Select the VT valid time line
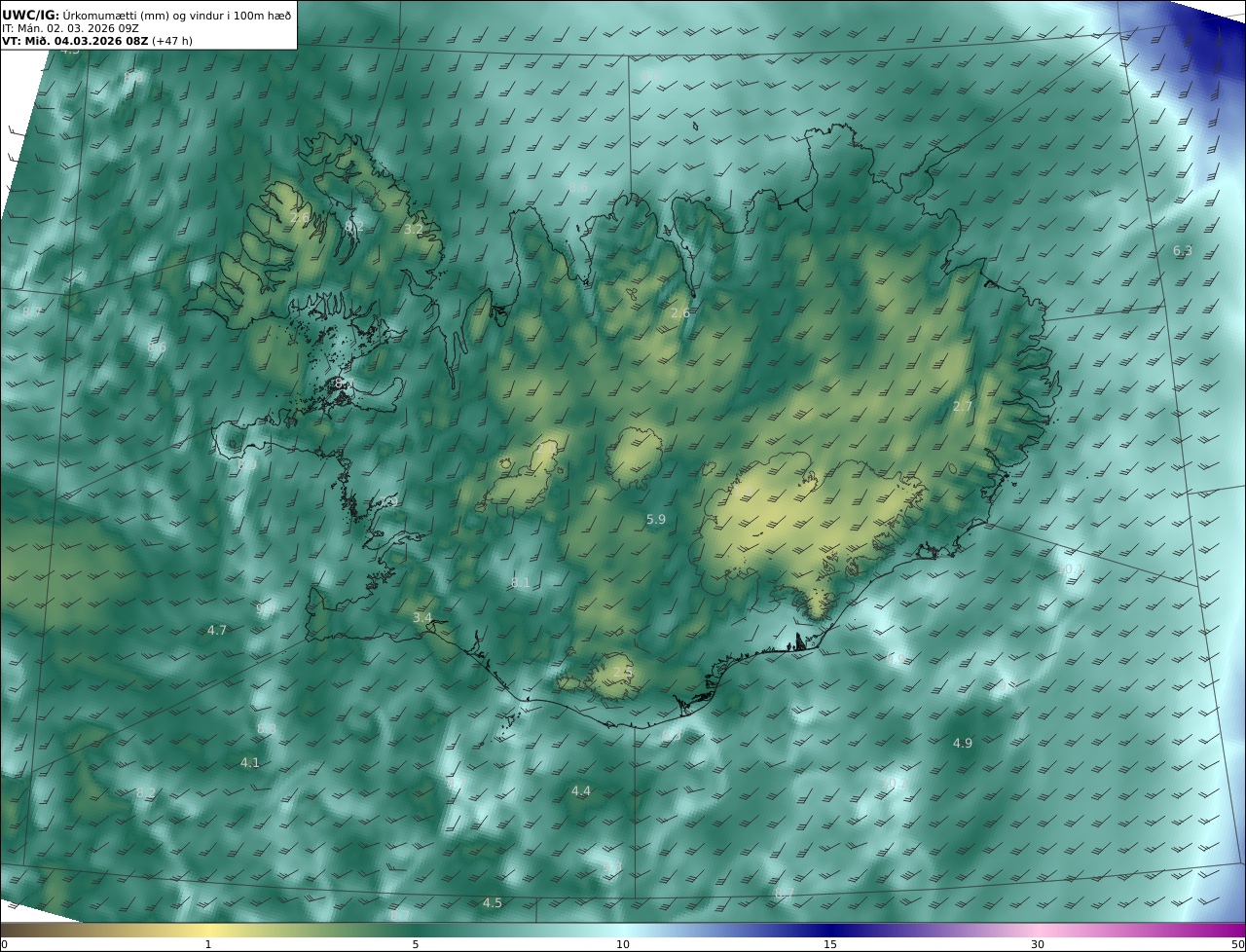The image size is (1246, 952). [x=97, y=41]
